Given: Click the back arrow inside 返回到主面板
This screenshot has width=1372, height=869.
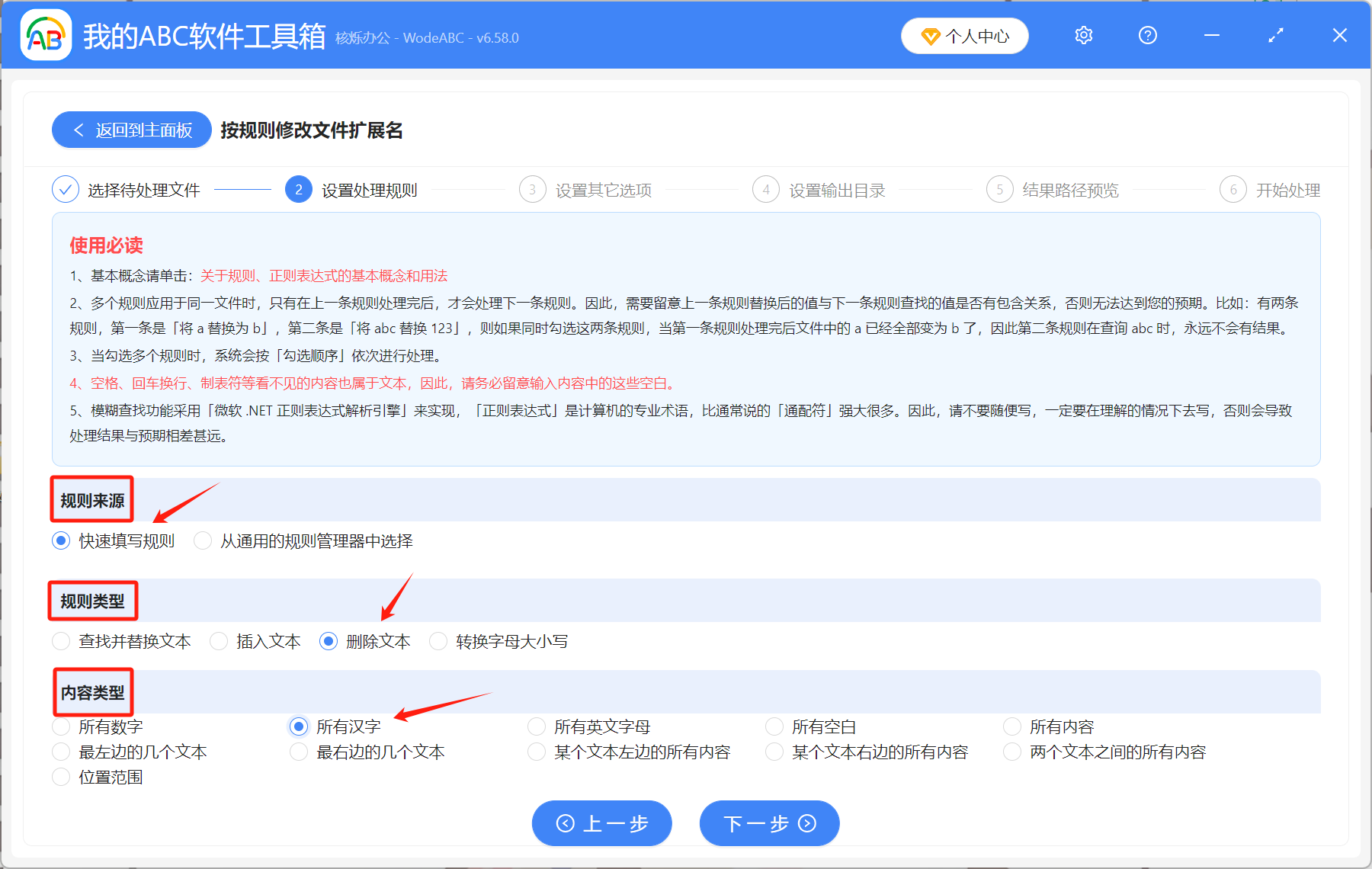Looking at the screenshot, I should pos(79,130).
